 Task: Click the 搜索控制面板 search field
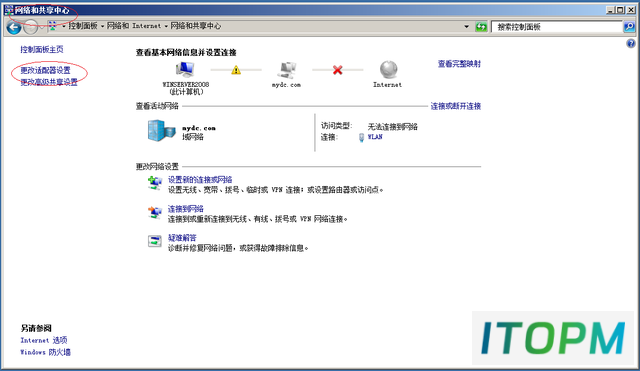point(557,27)
